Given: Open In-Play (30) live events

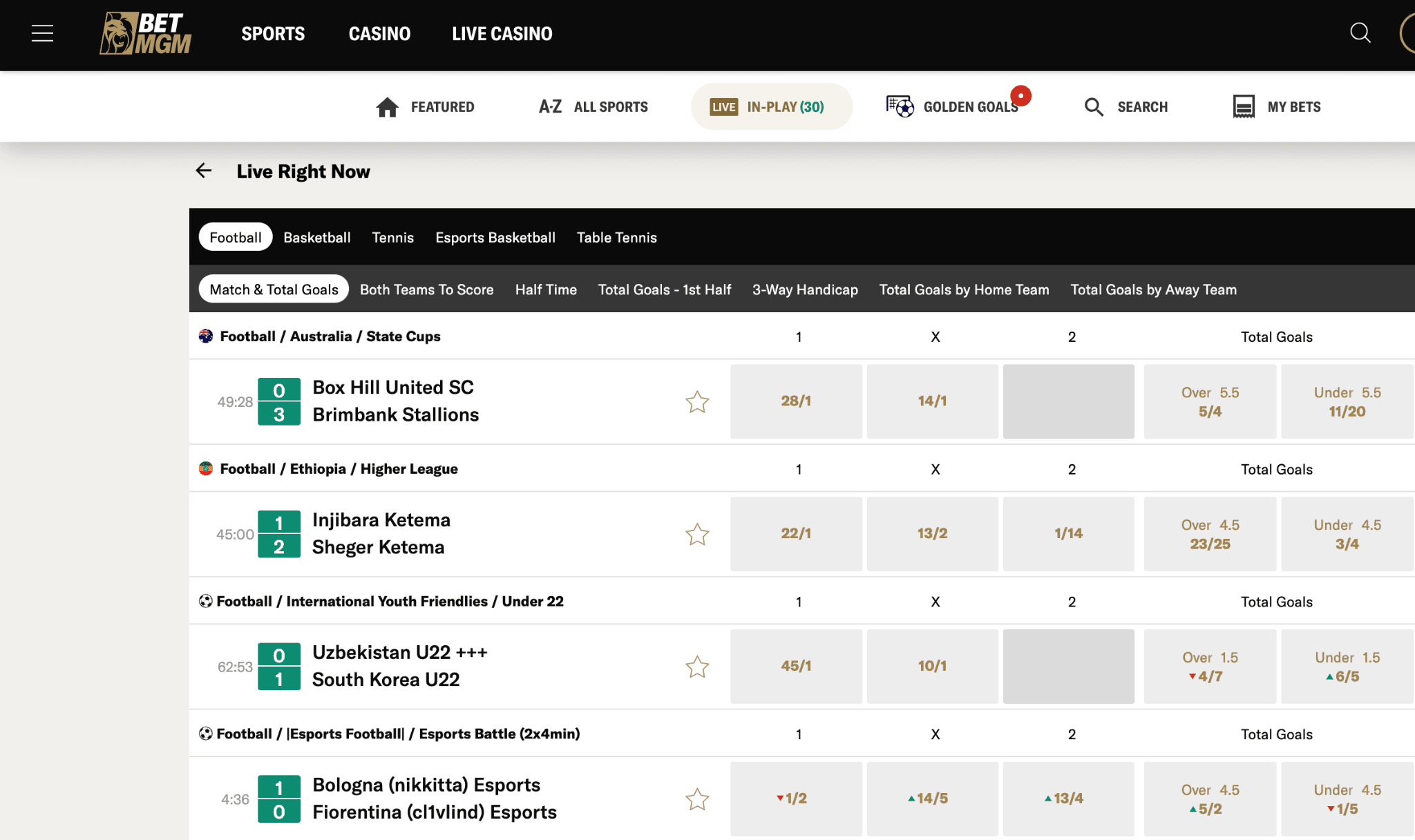Looking at the screenshot, I should point(771,106).
